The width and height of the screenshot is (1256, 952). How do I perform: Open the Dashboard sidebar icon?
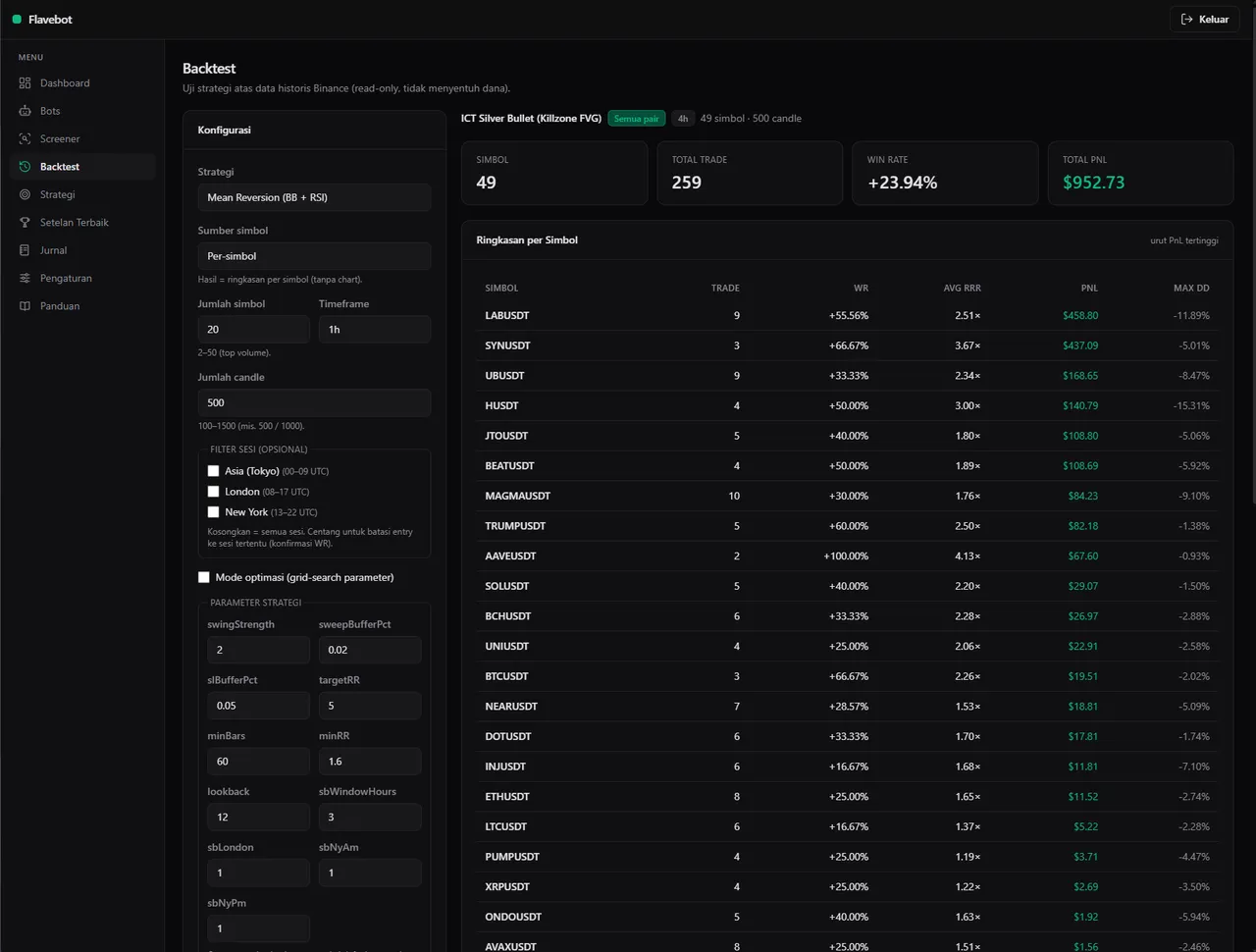coord(25,83)
